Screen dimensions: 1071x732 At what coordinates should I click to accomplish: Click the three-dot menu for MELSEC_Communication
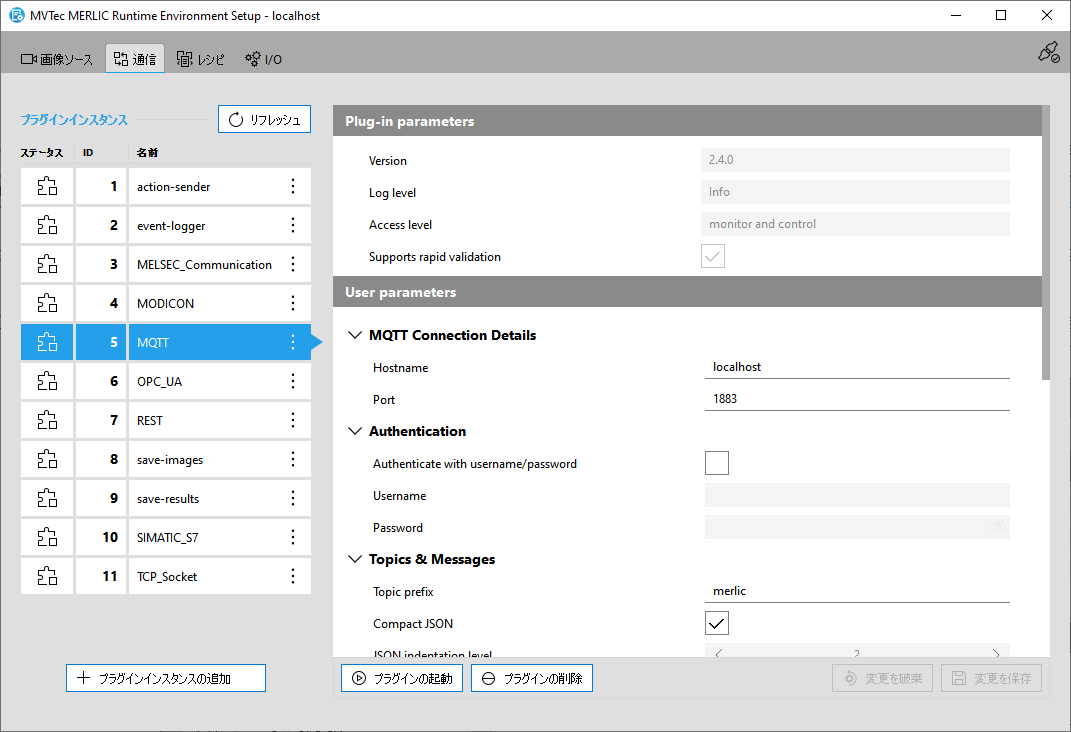pyautogui.click(x=293, y=265)
